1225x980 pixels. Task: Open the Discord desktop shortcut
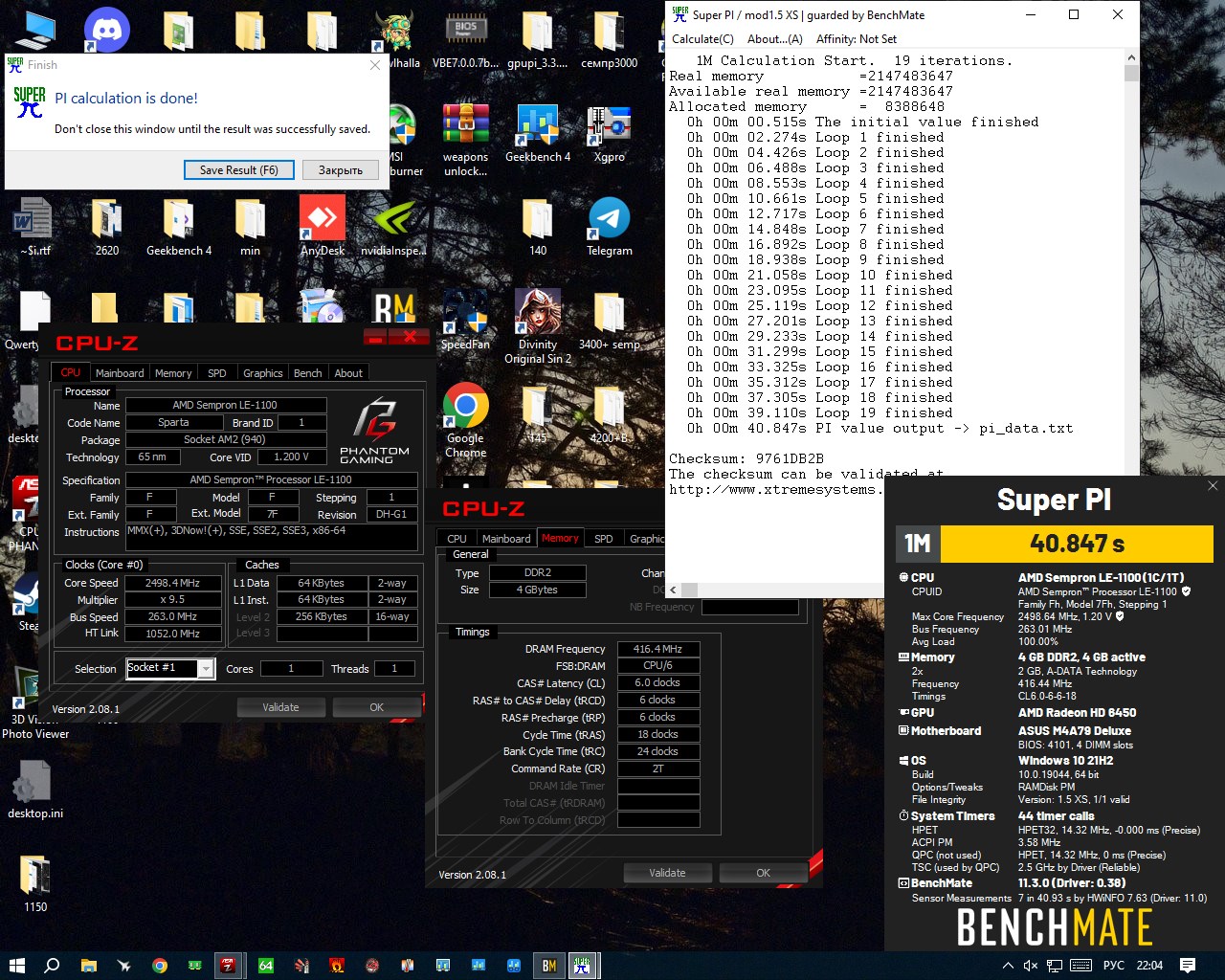coord(107,32)
